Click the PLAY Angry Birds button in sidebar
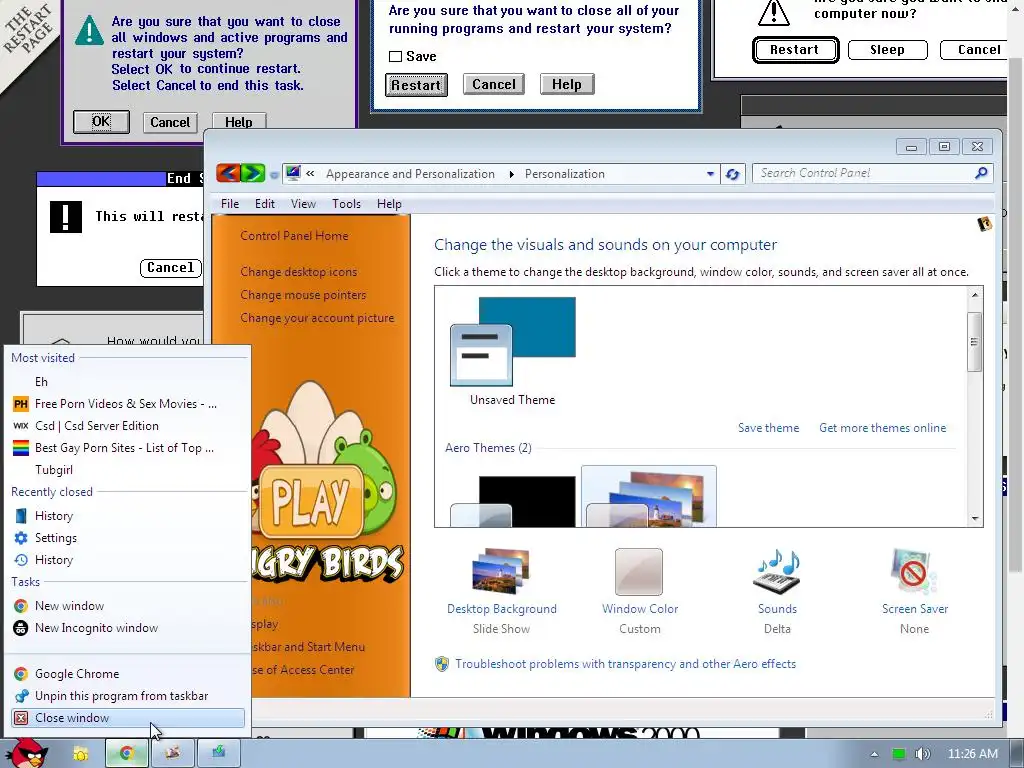The image size is (1024, 768). 311,501
